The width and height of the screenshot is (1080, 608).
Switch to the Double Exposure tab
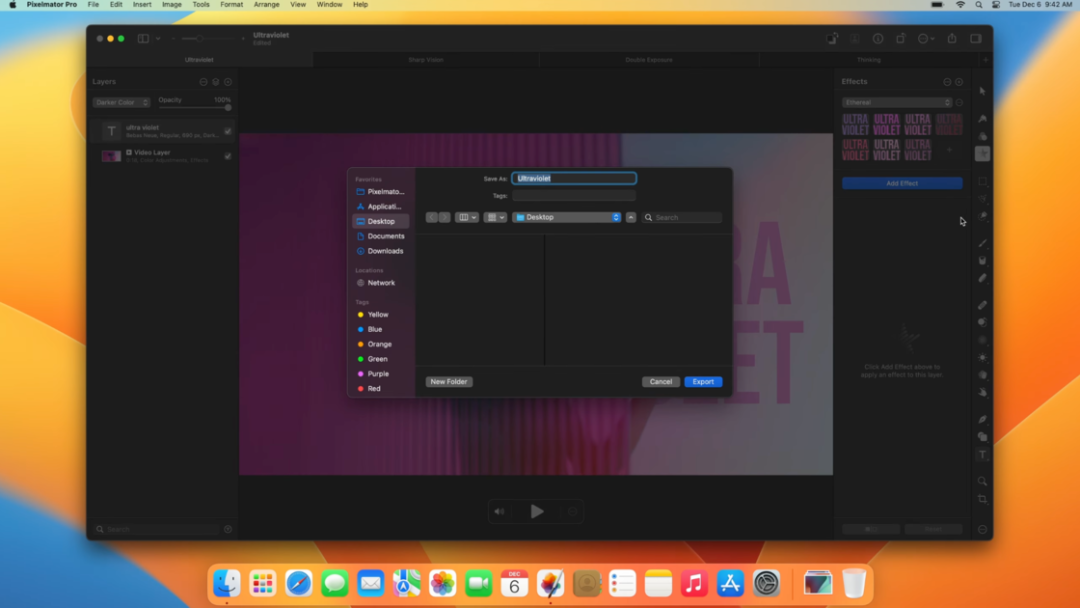coord(649,60)
